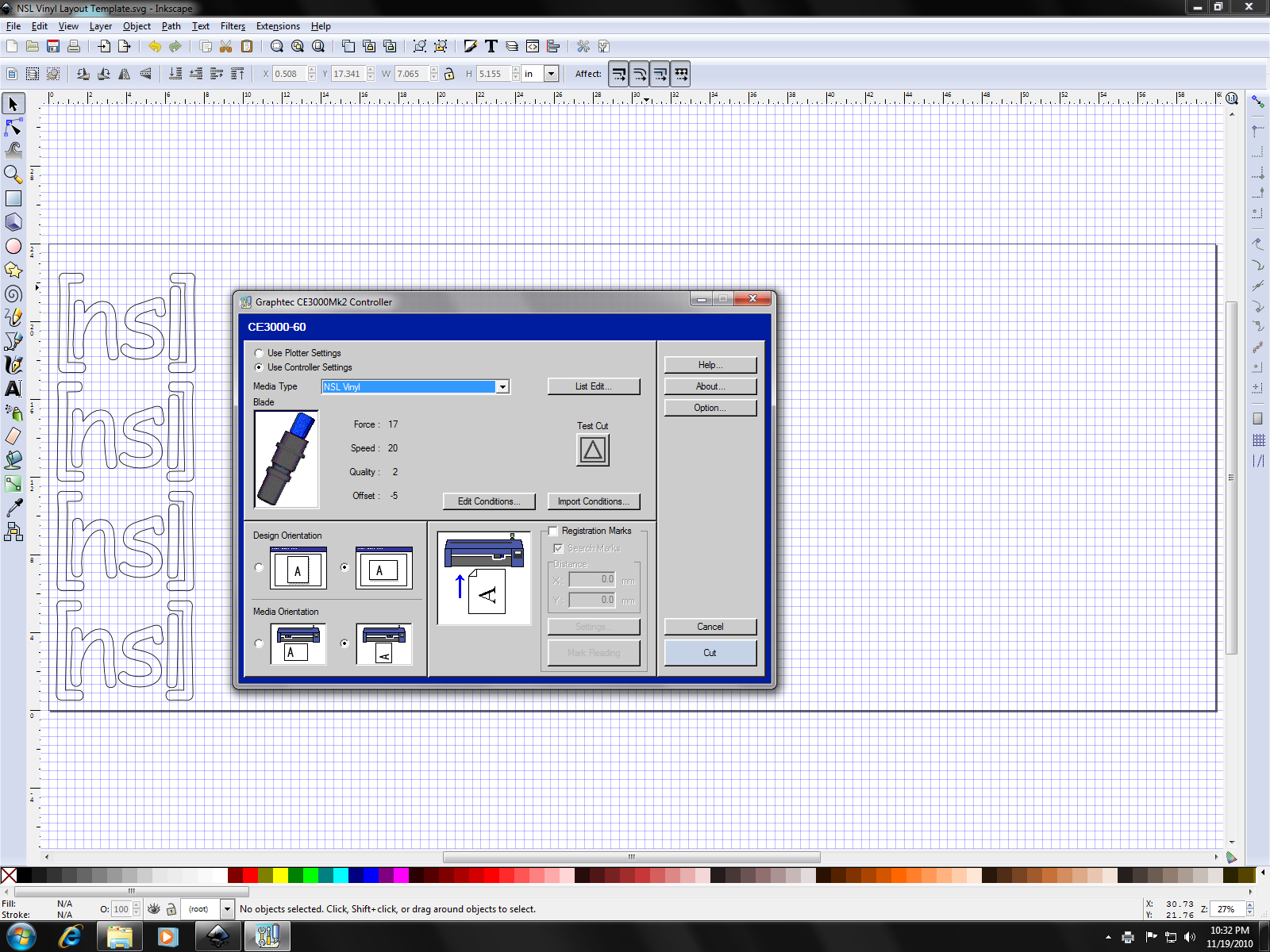
Task: Select the Node edit tool
Action: [x=13, y=128]
